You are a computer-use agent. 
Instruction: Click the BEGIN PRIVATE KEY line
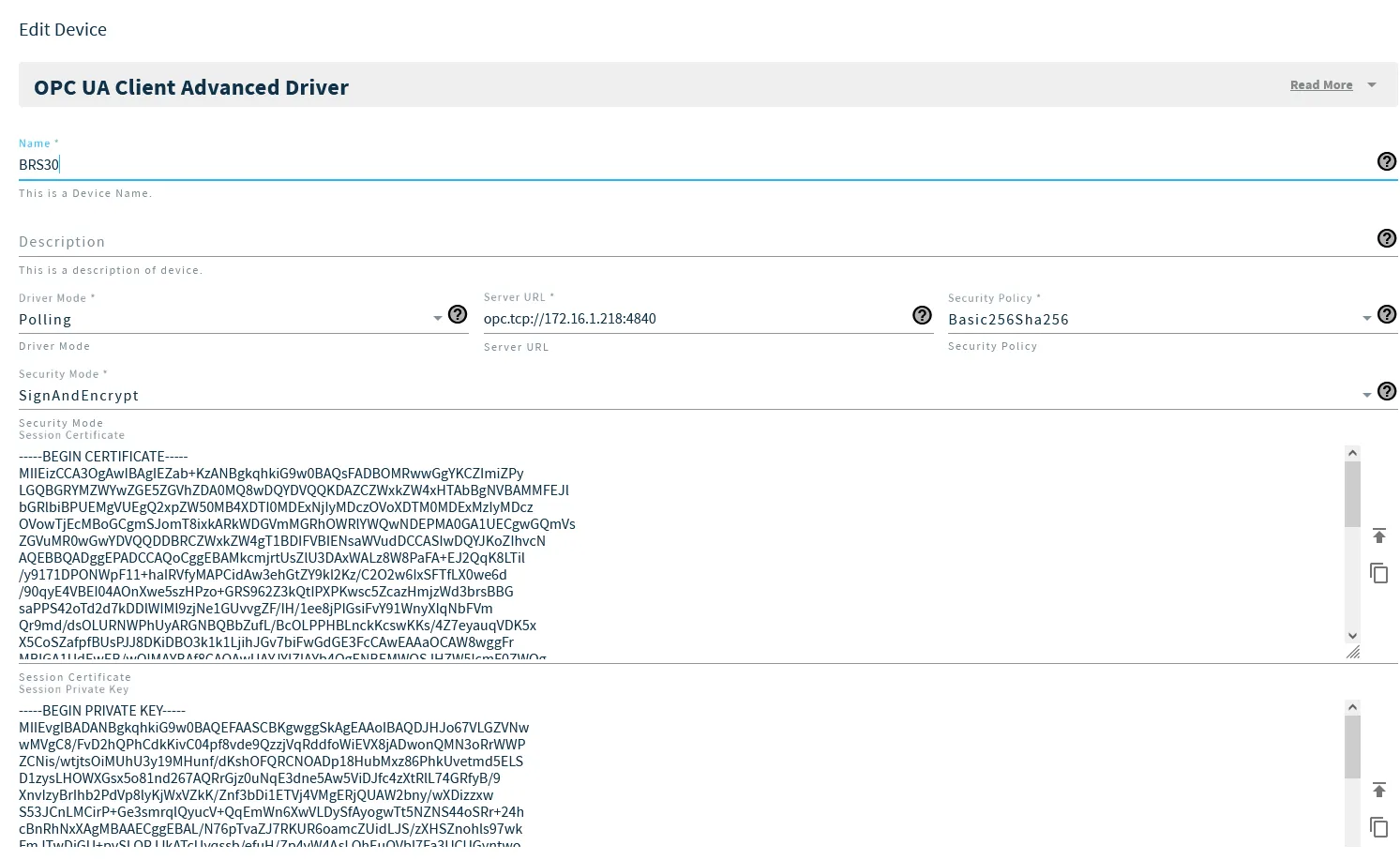(x=102, y=711)
